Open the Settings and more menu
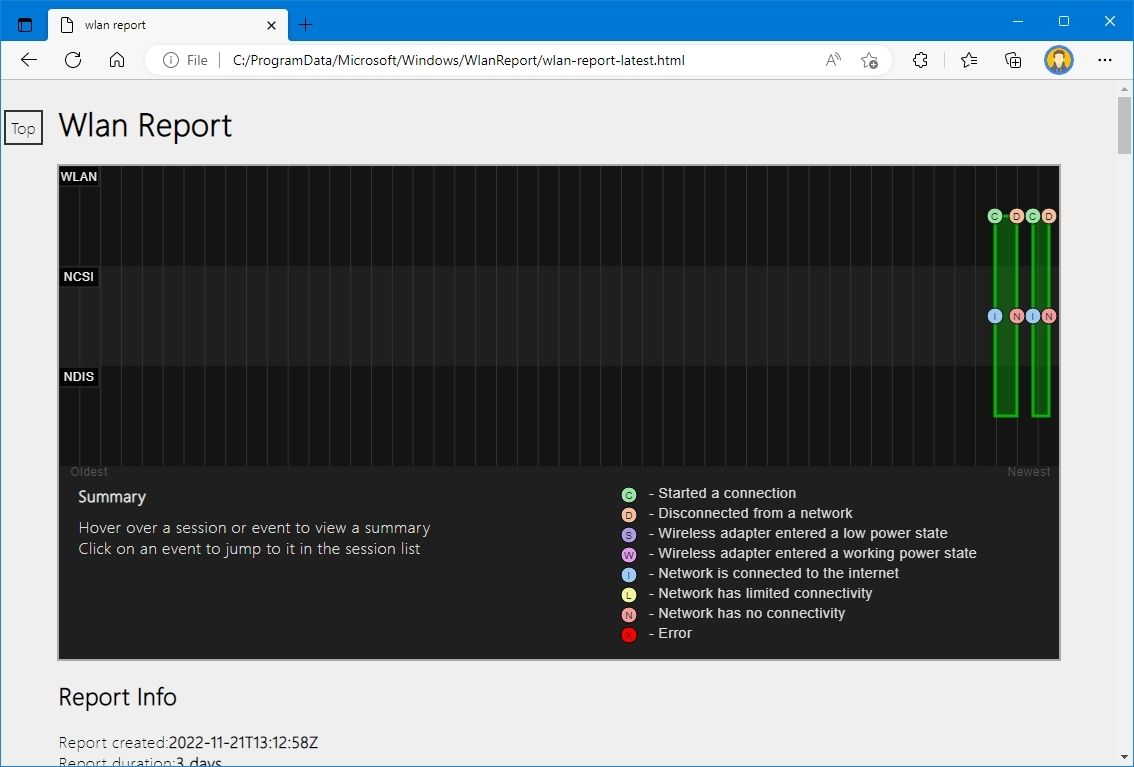This screenshot has width=1134, height=767. click(1104, 60)
